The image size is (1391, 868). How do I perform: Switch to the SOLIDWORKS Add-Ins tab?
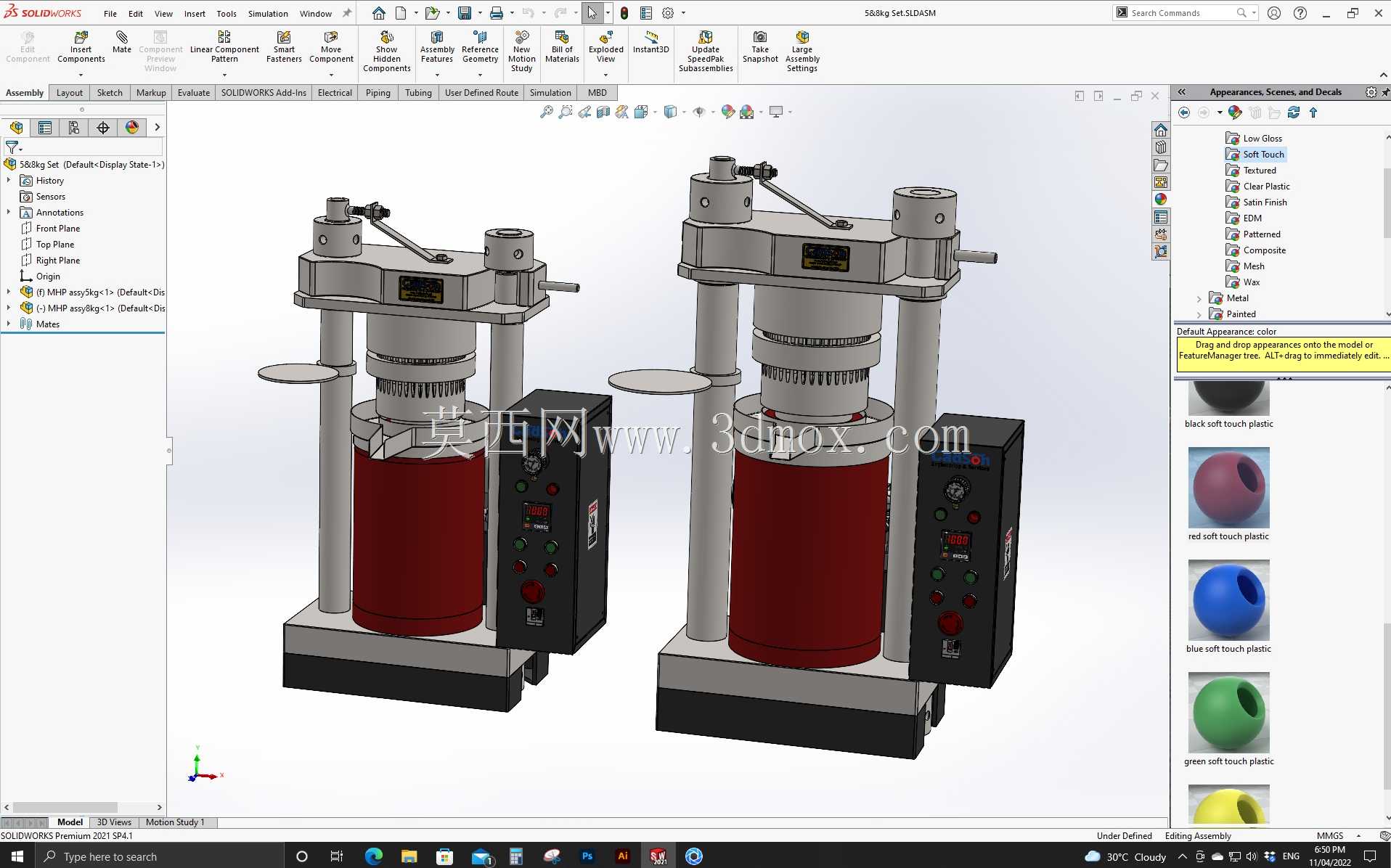264,93
